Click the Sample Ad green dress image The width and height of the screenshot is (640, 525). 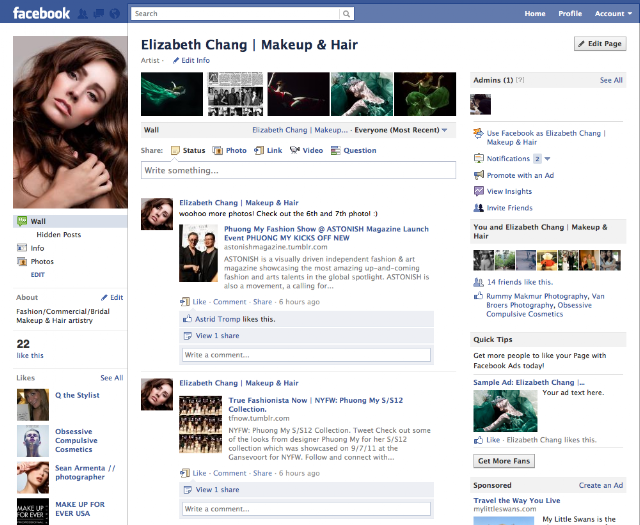coord(505,411)
